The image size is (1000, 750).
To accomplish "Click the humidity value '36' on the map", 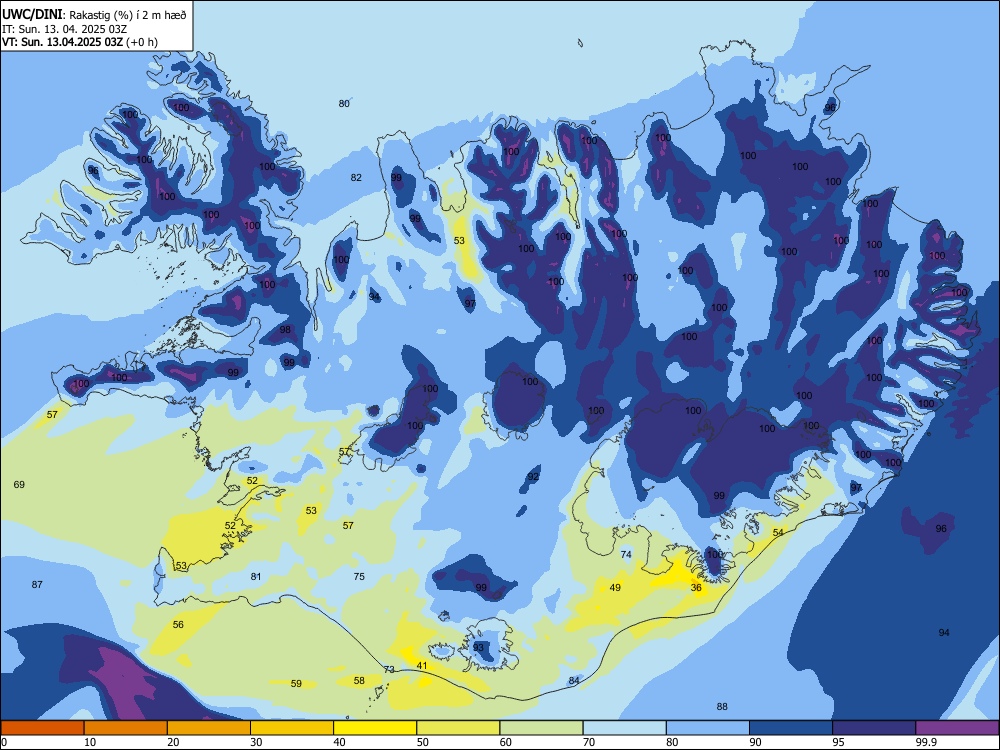I will click(x=696, y=587).
